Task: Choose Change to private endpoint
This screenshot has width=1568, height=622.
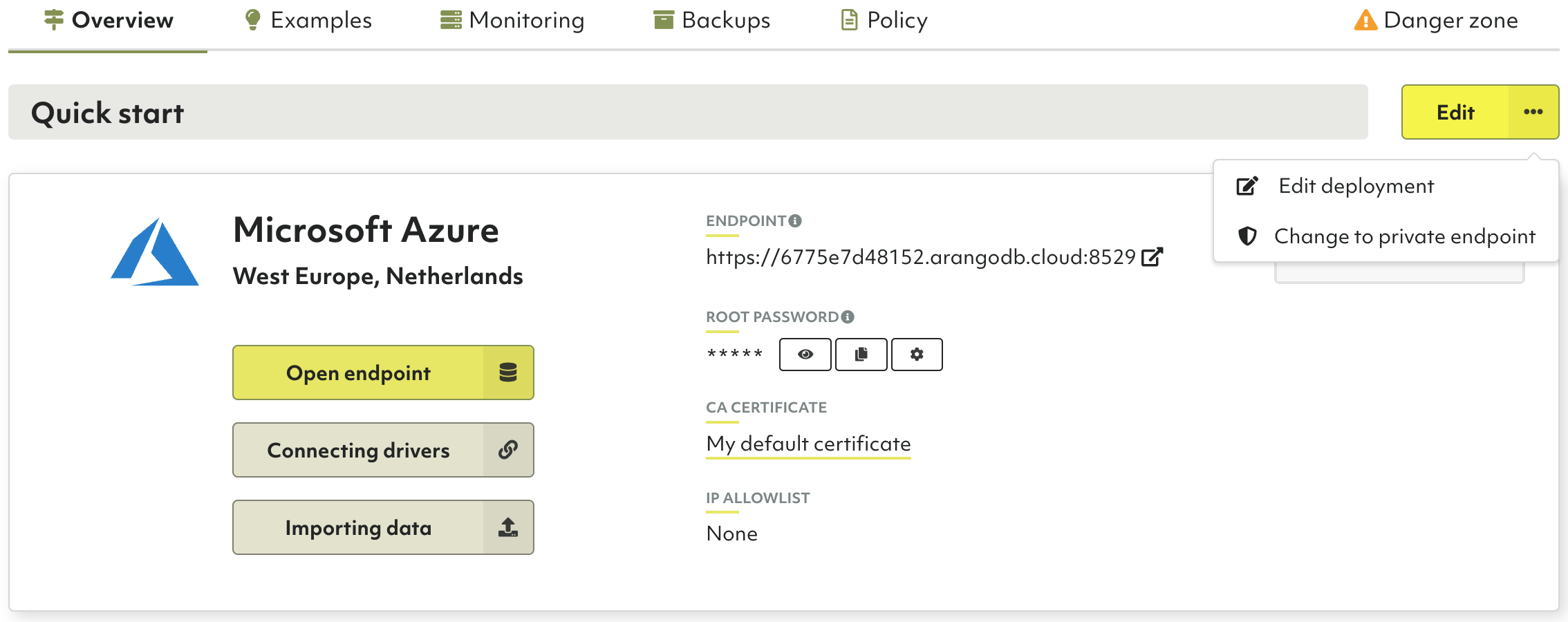Action: click(x=1403, y=236)
